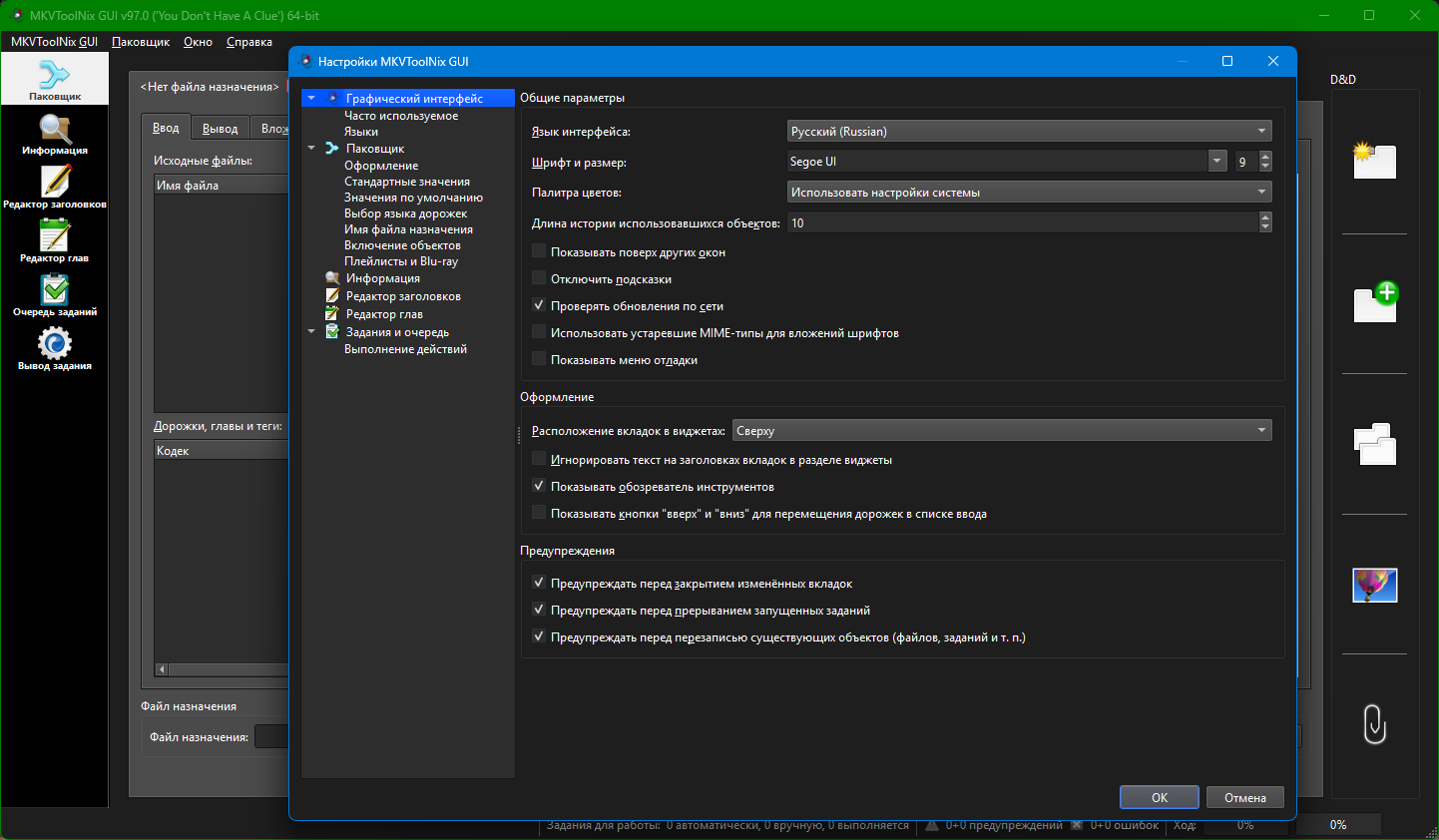Open the Информация tool in the sidebar
The height and width of the screenshot is (840, 1439).
point(55,134)
